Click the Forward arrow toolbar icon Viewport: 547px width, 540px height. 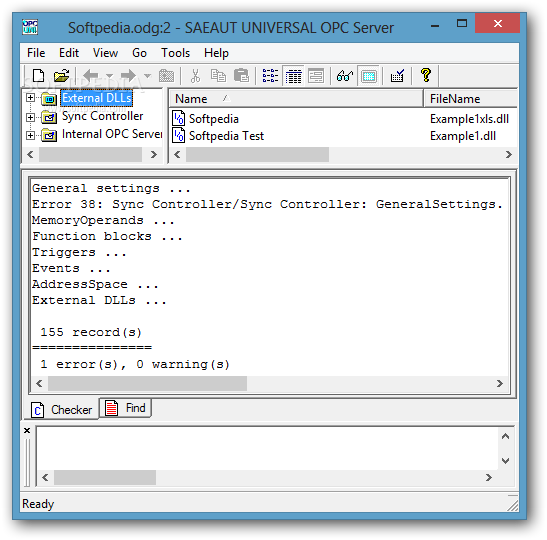pos(129,75)
